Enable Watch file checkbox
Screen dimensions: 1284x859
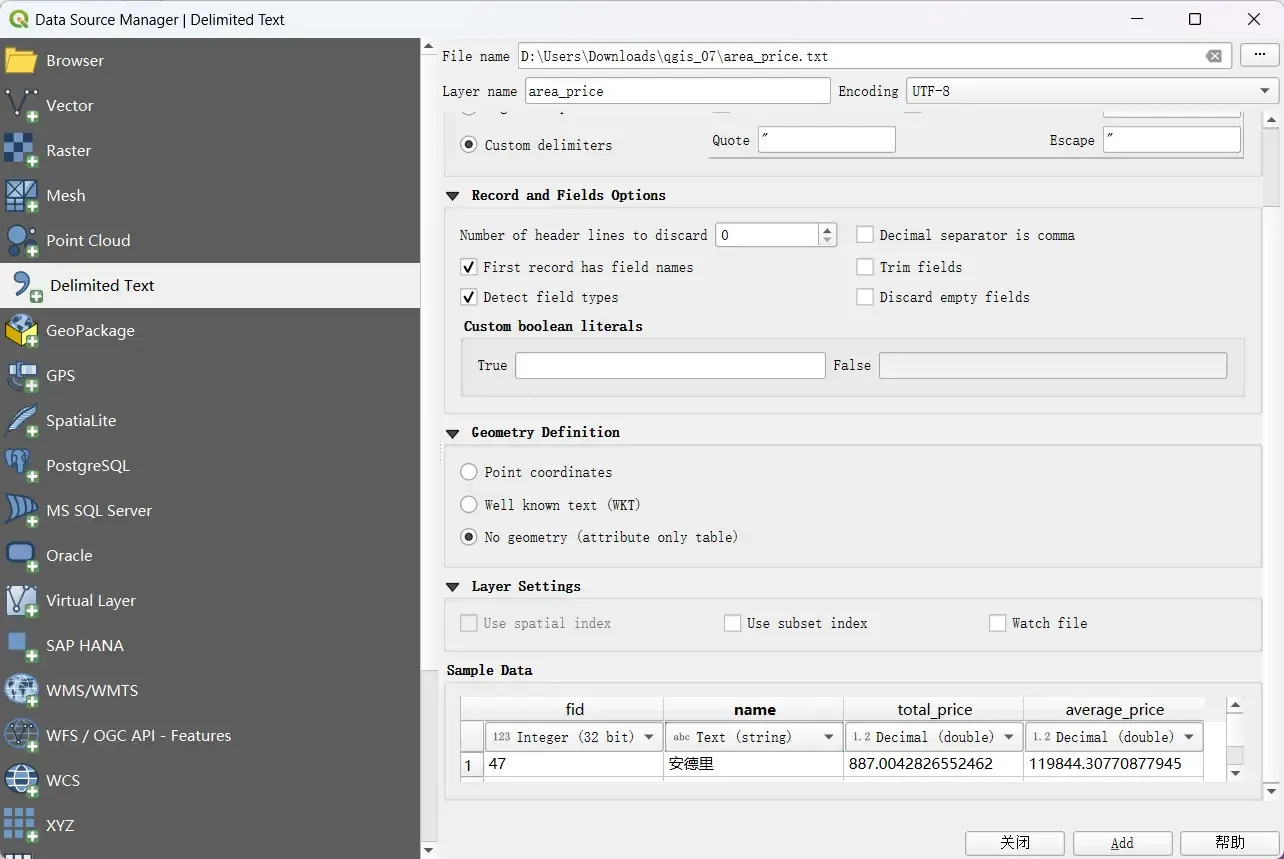click(997, 623)
